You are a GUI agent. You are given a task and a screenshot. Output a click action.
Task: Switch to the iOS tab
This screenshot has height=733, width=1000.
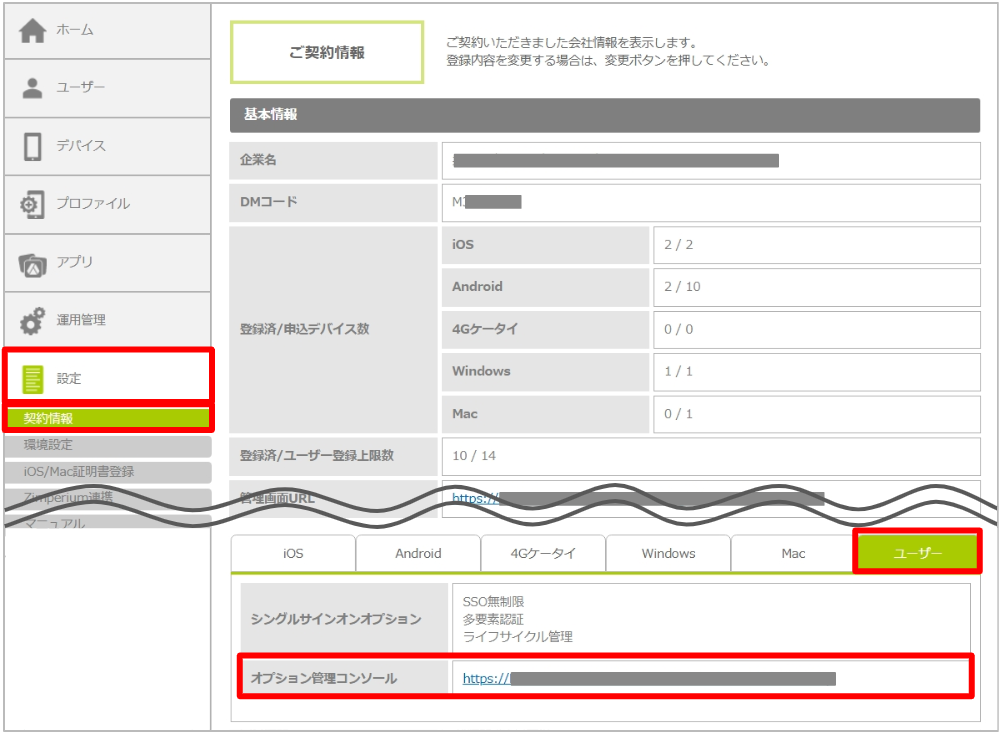[x=293, y=553]
